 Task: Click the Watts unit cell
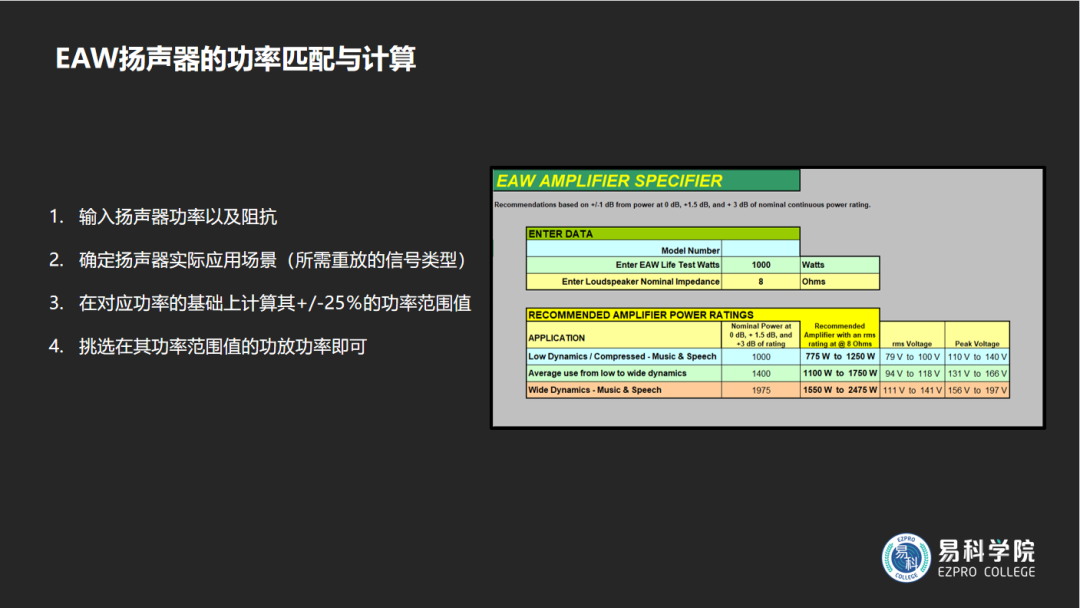point(840,265)
